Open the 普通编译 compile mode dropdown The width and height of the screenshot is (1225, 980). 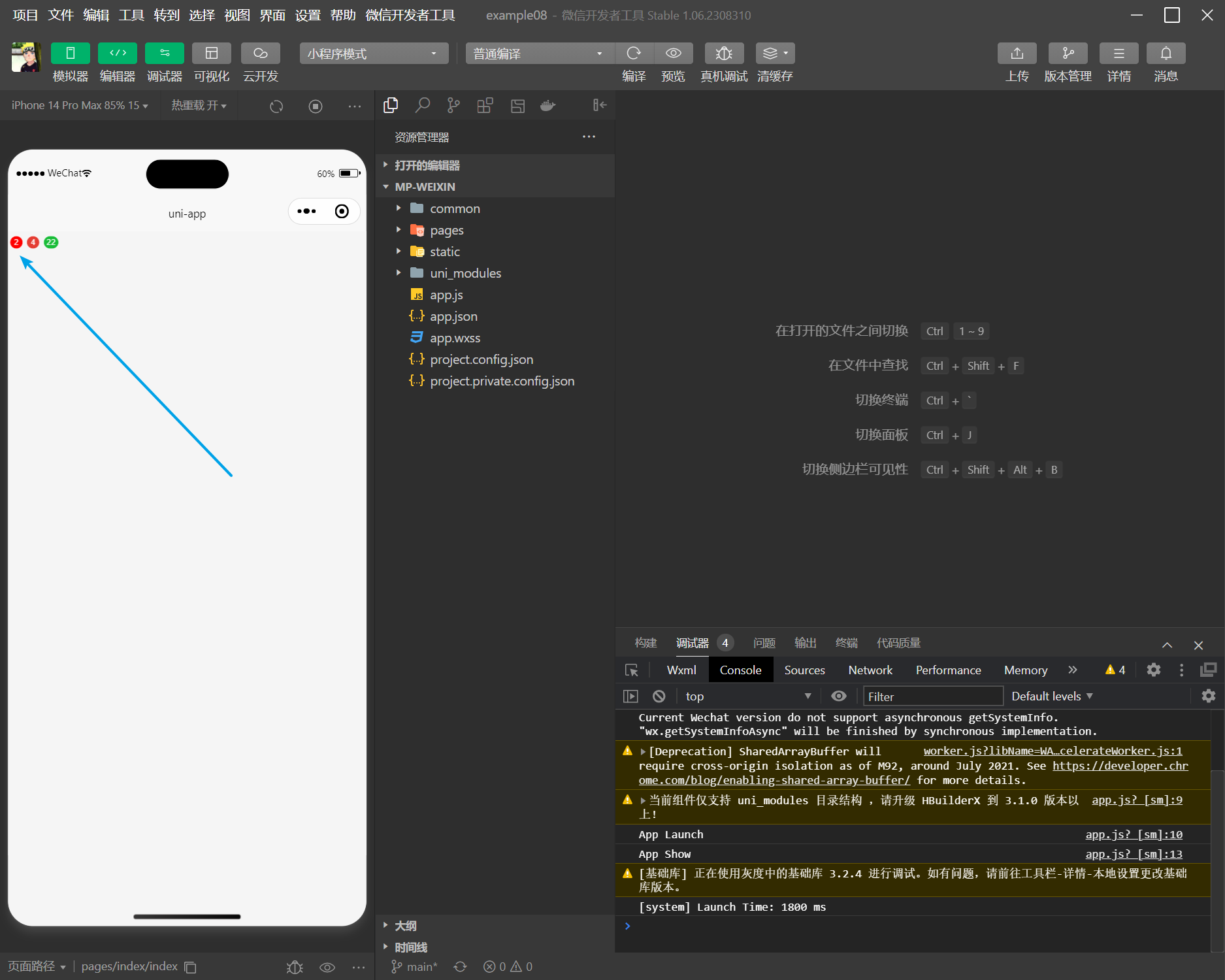click(x=540, y=54)
